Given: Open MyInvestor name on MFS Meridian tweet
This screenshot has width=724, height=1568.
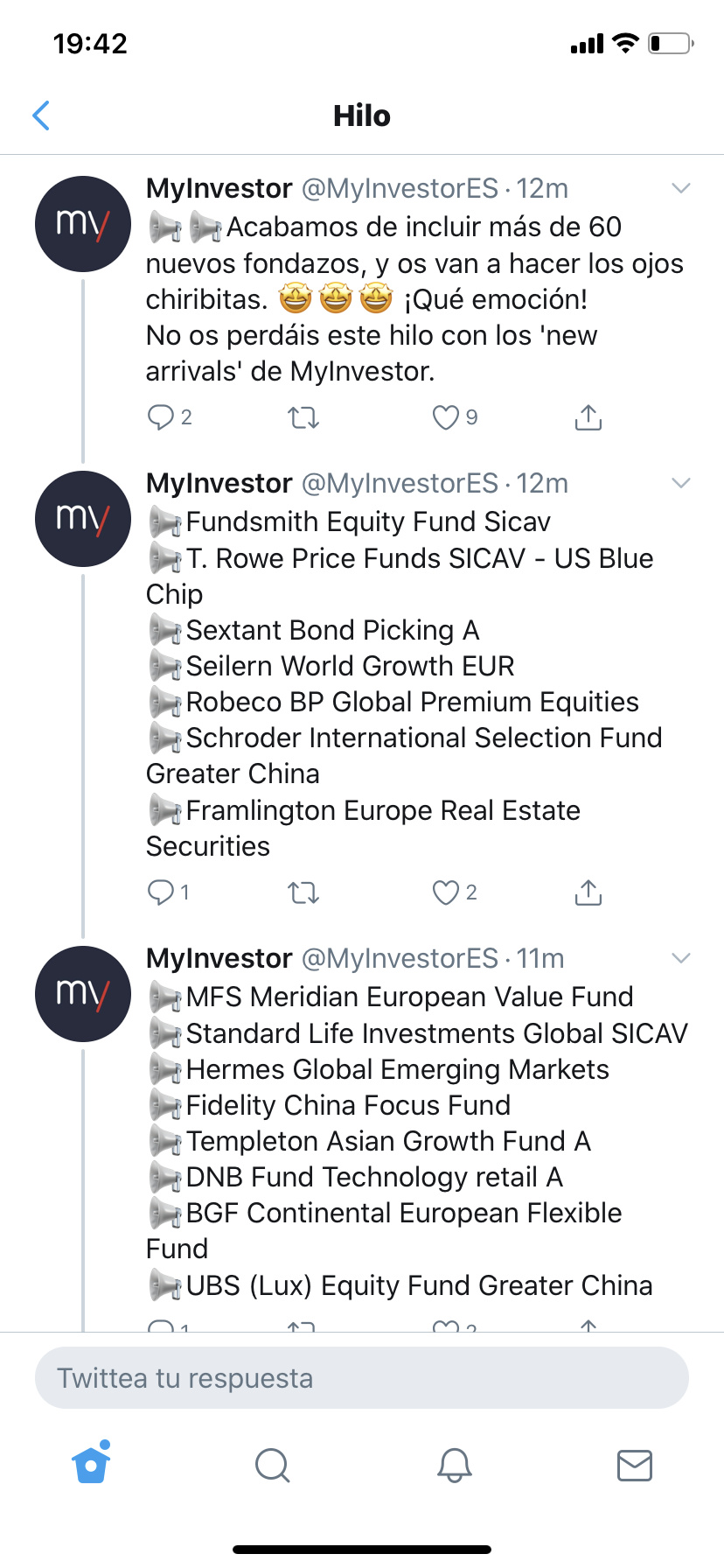Looking at the screenshot, I should coord(219,958).
